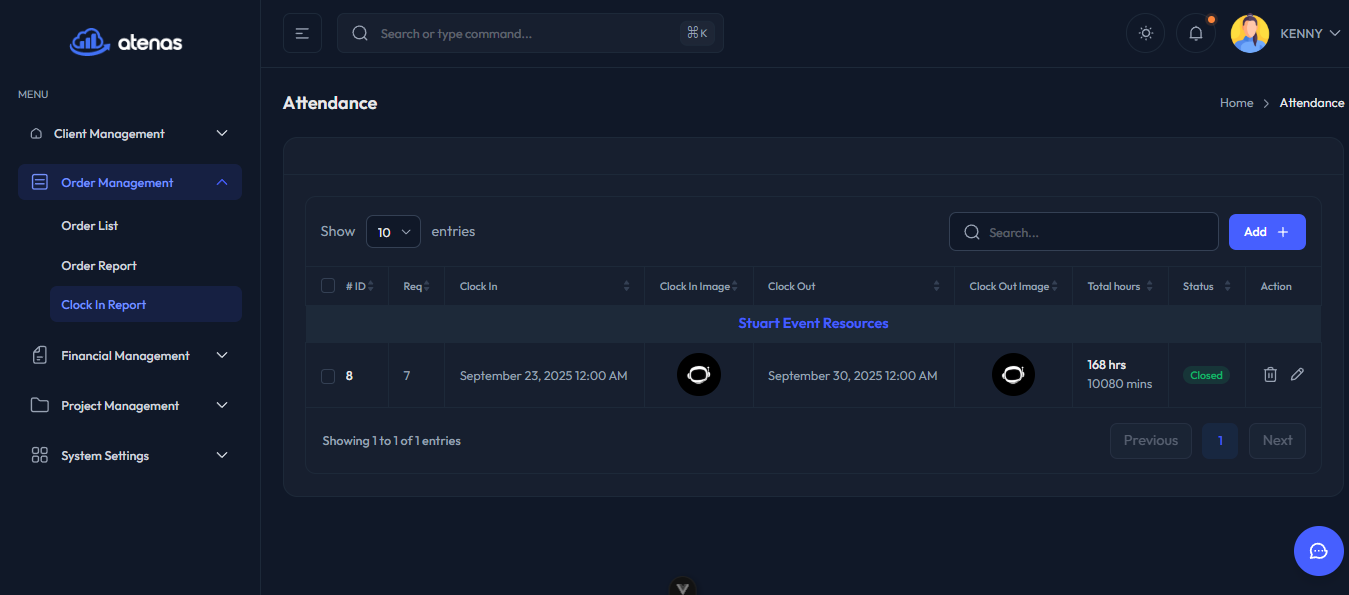Expand the System Settings menu

pyautogui.click(x=130, y=456)
